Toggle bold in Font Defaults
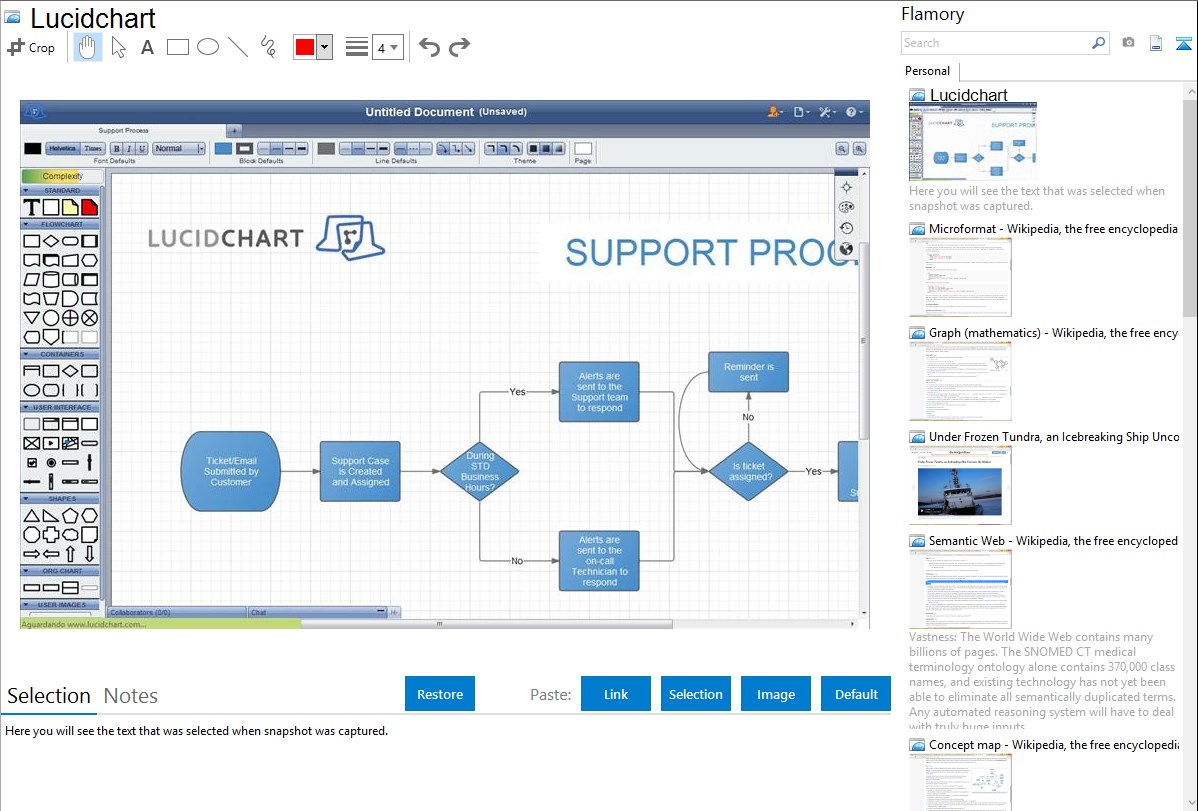 point(116,148)
